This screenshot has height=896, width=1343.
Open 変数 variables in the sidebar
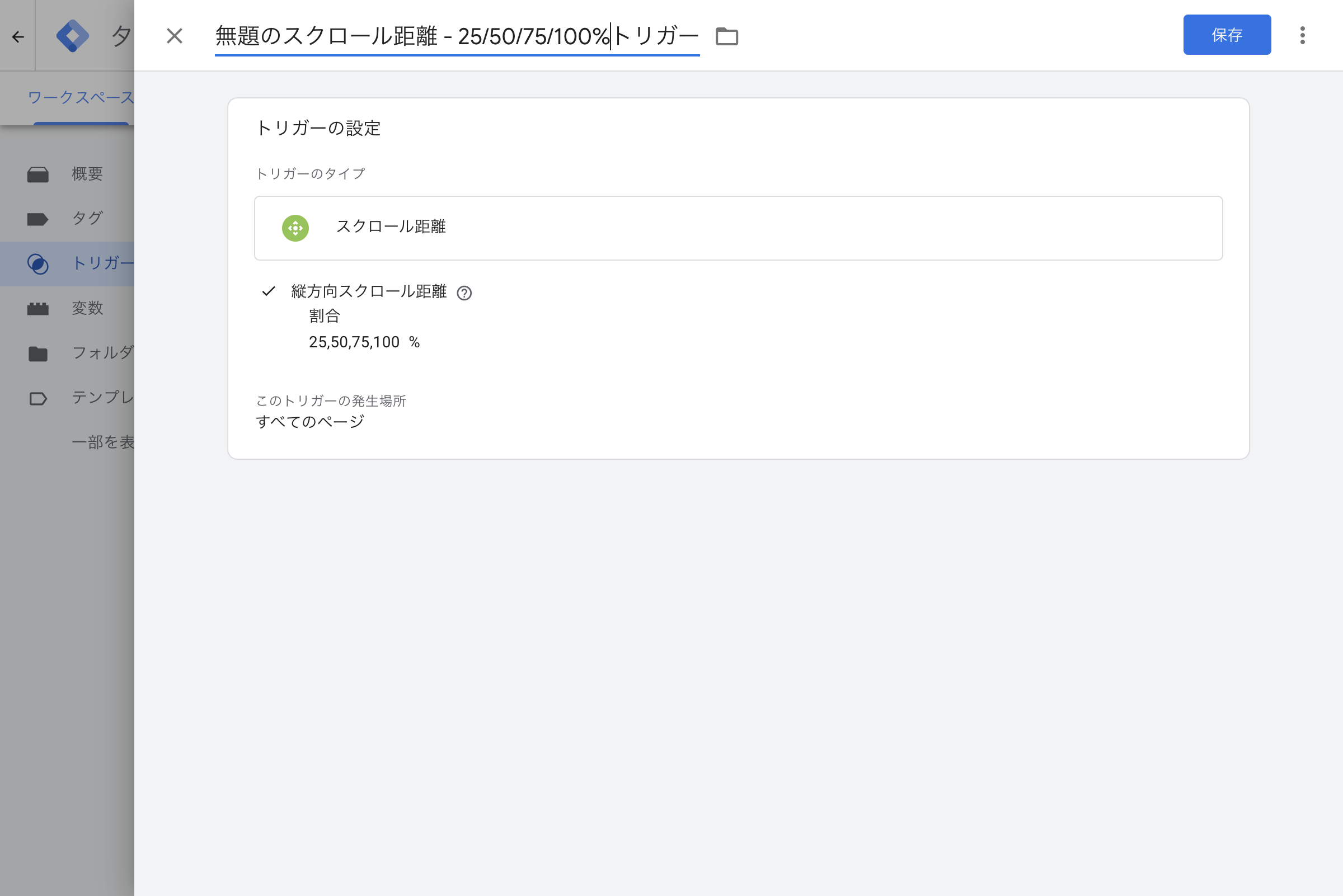pyautogui.click(x=67, y=308)
